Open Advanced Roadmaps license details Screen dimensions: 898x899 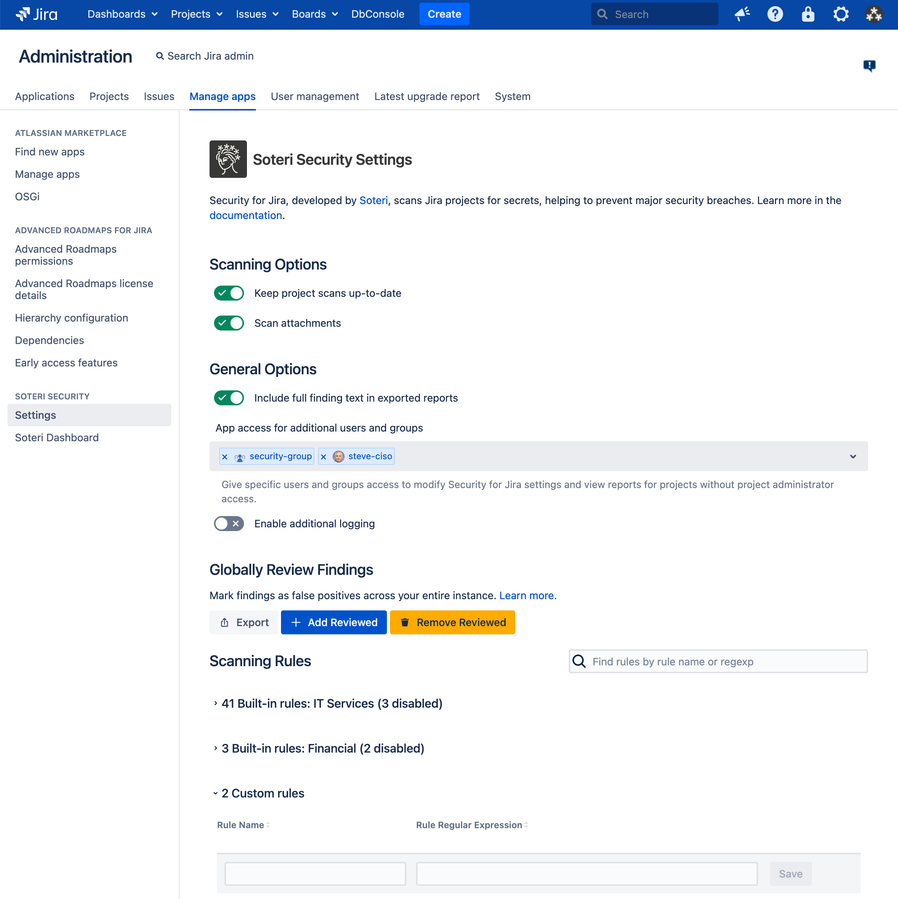click(x=84, y=290)
